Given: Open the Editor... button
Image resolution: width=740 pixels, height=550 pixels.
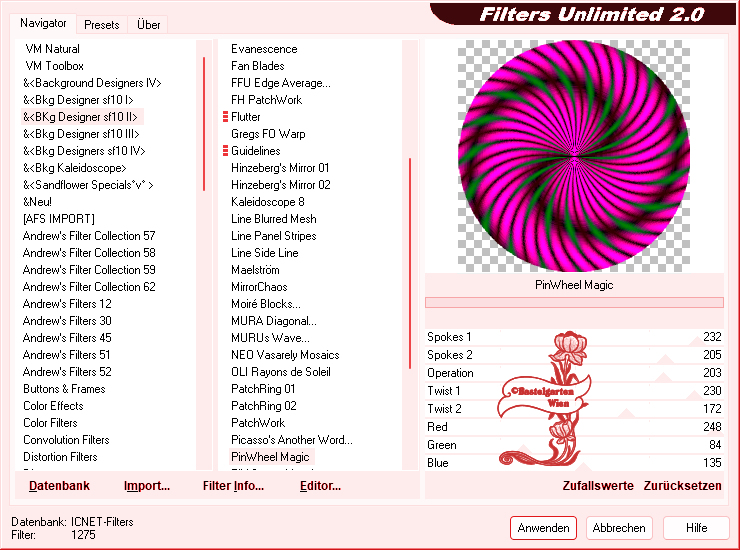Looking at the screenshot, I should coord(320,486).
